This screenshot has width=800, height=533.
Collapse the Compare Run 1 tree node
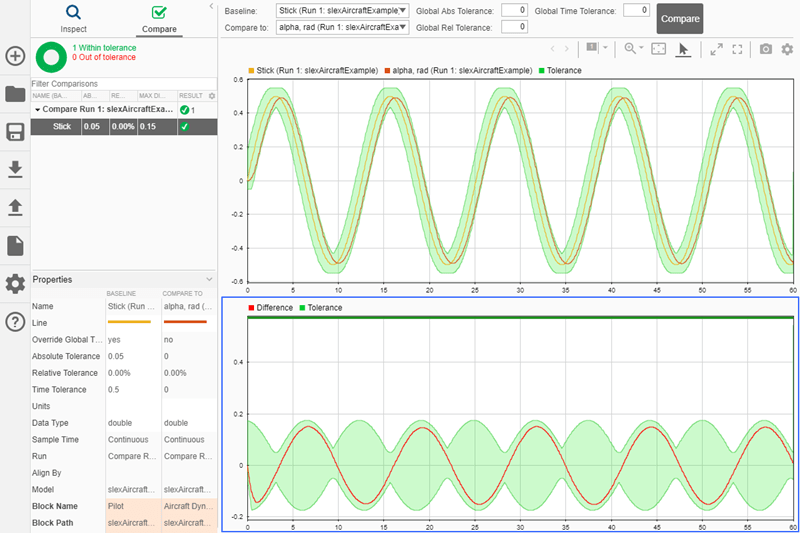38,110
